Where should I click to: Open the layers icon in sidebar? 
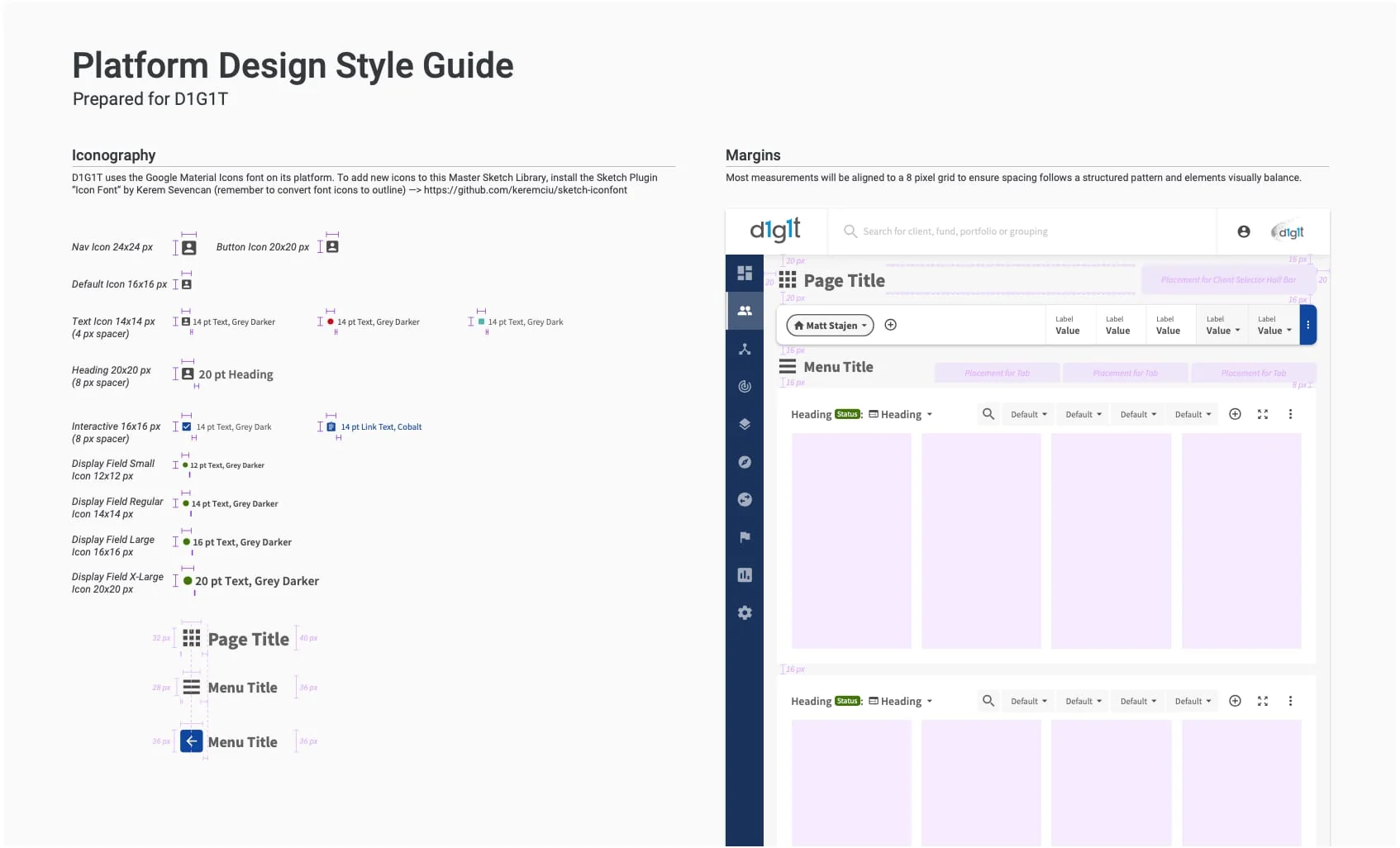point(744,424)
